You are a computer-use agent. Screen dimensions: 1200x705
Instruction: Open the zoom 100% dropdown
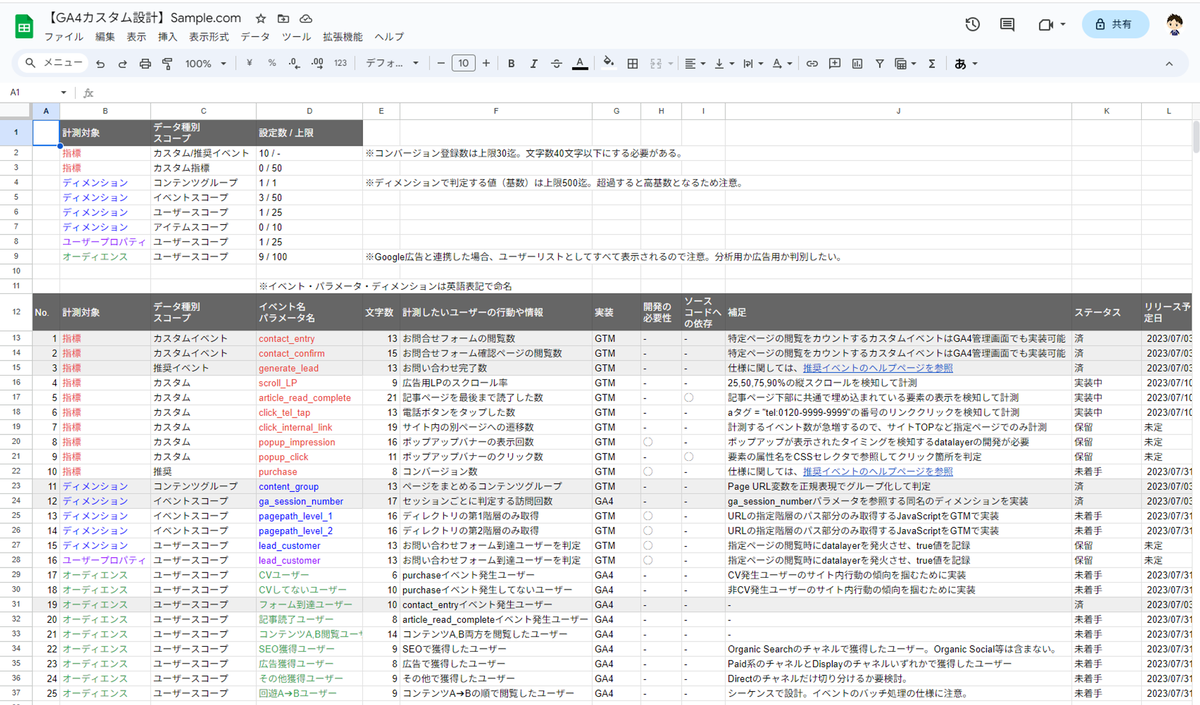(207, 63)
